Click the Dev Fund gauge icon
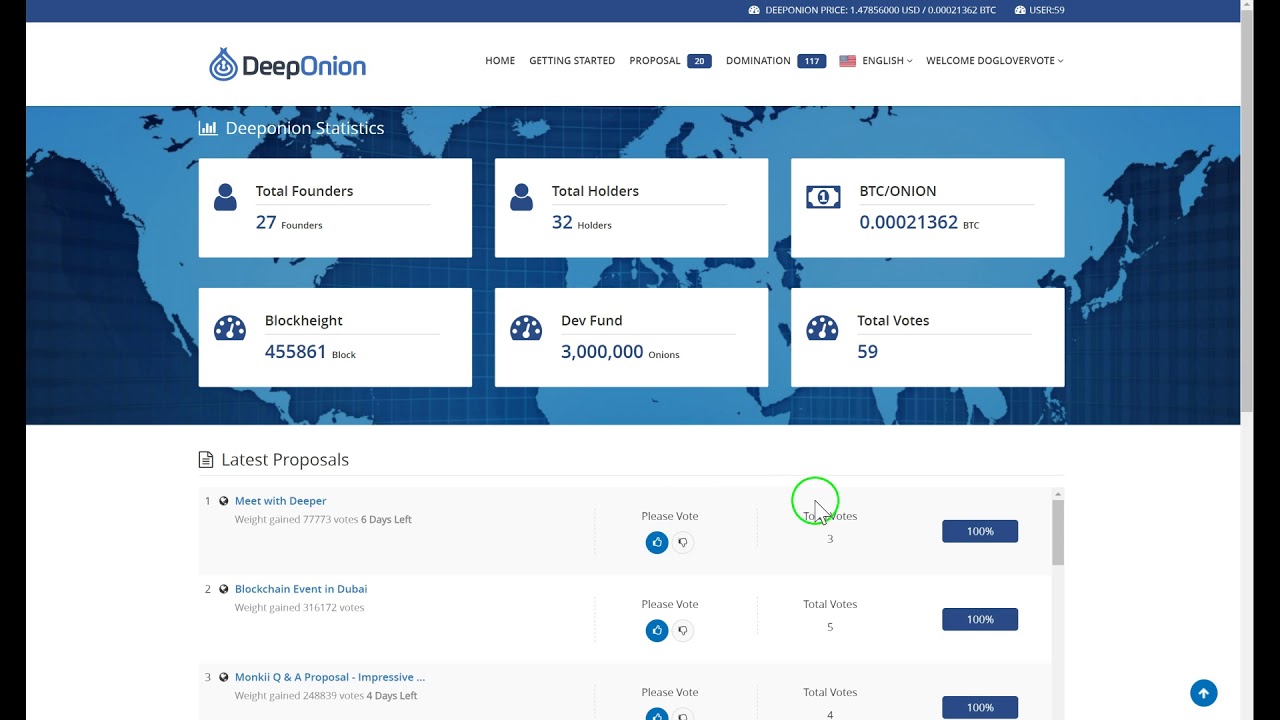The image size is (1280, 720). [526, 327]
